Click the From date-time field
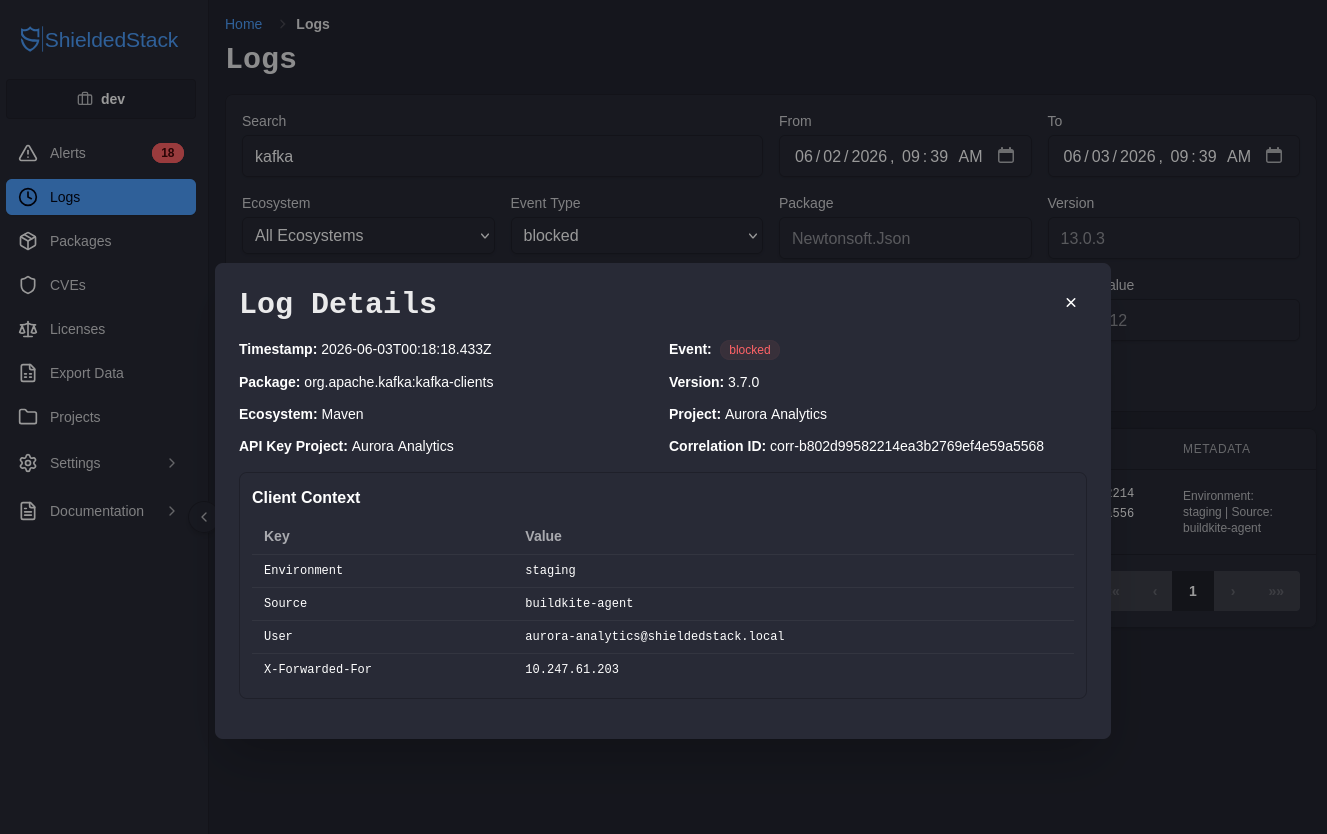Image resolution: width=1327 pixels, height=834 pixels. 905,156
